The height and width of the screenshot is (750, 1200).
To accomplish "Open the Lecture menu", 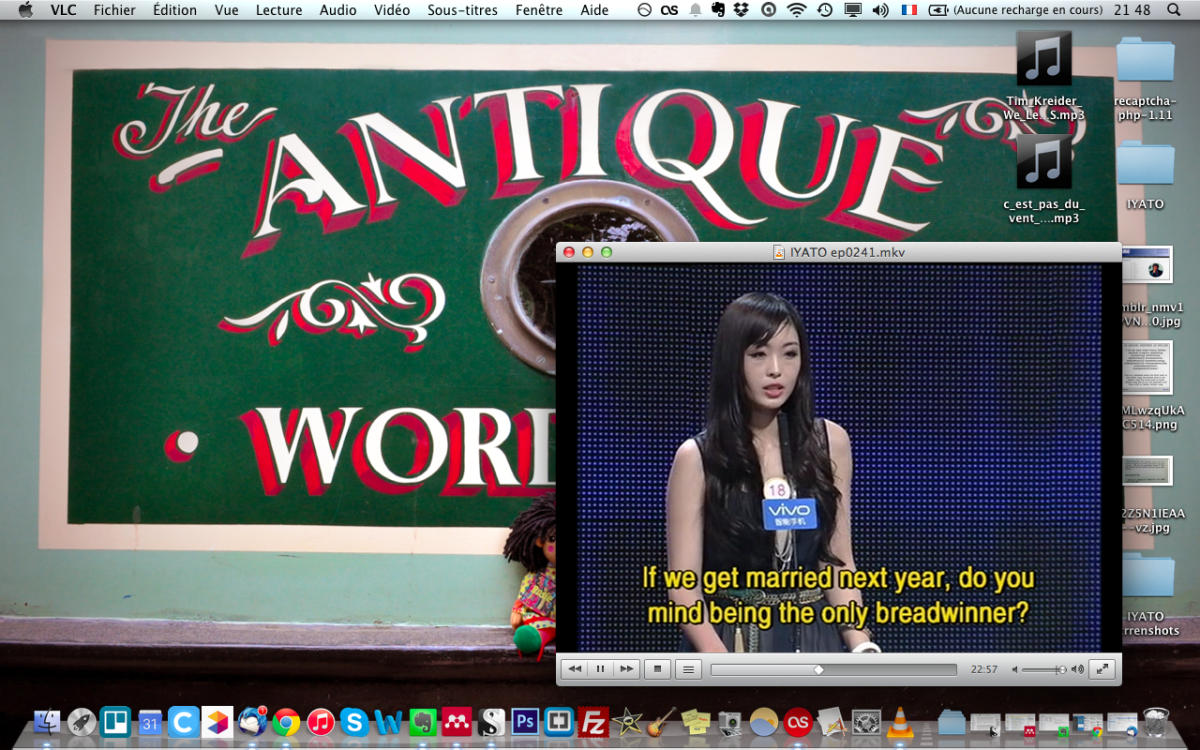I will [279, 10].
